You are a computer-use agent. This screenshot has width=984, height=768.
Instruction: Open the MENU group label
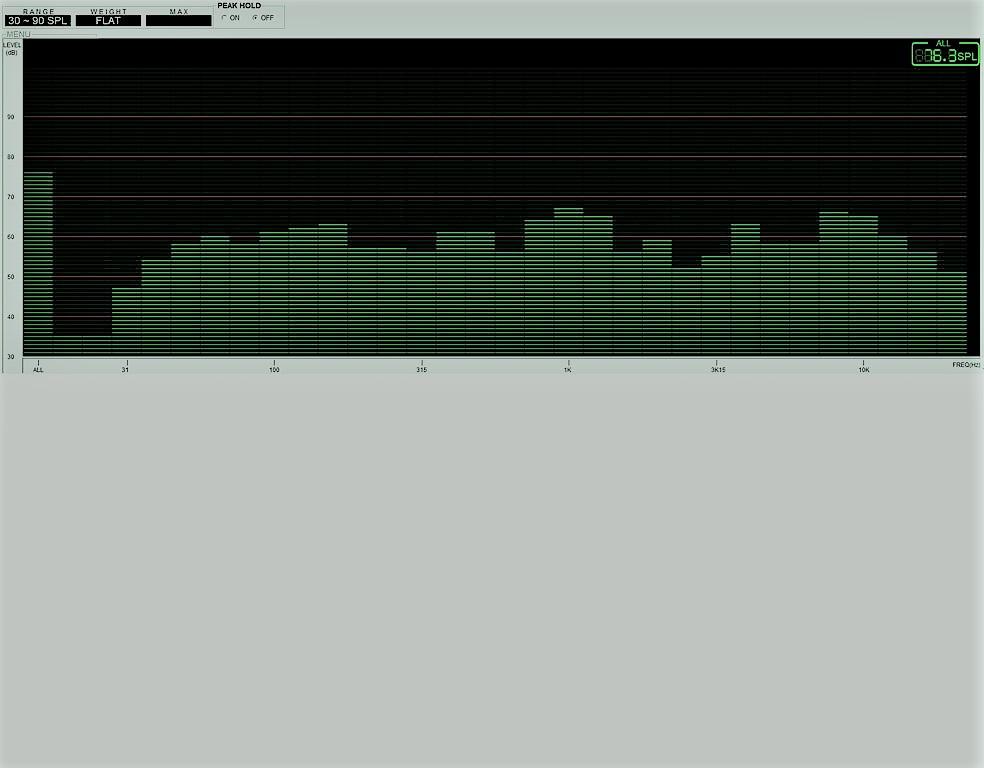tap(19, 34)
